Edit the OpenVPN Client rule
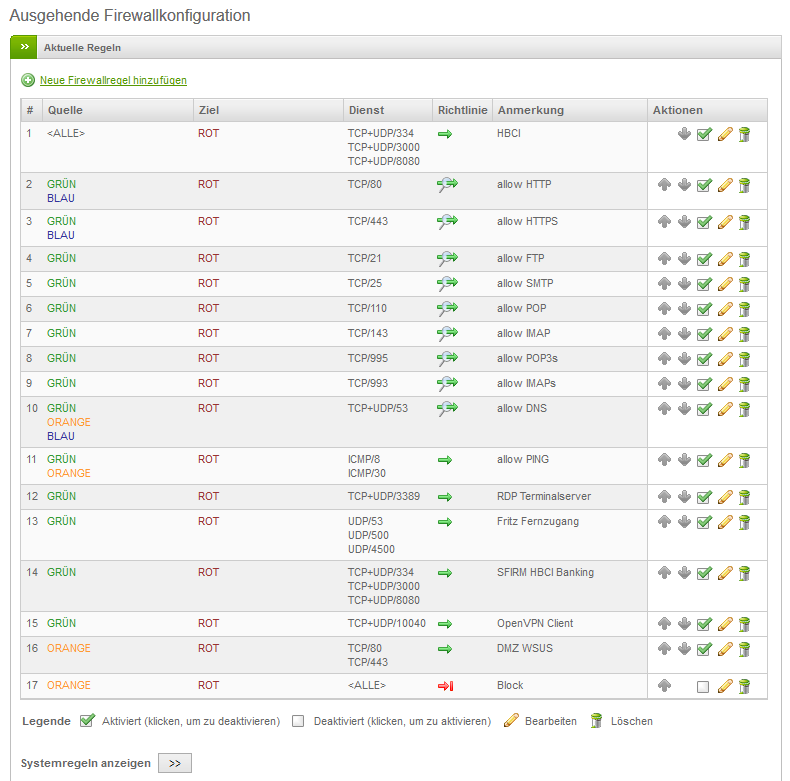790x781 pixels. 725,624
